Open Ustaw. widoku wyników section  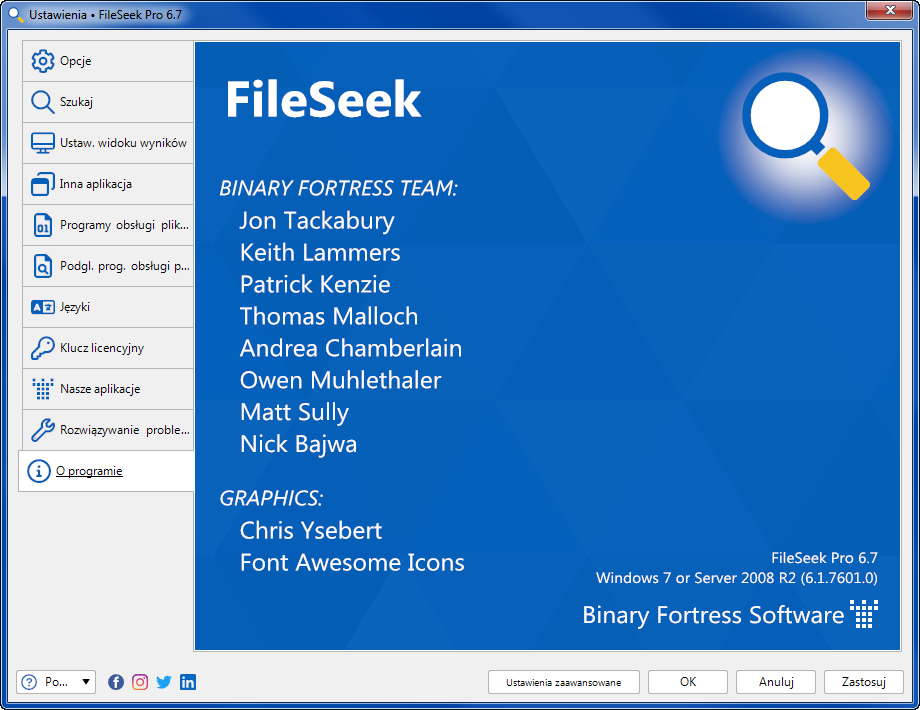pyautogui.click(x=108, y=143)
